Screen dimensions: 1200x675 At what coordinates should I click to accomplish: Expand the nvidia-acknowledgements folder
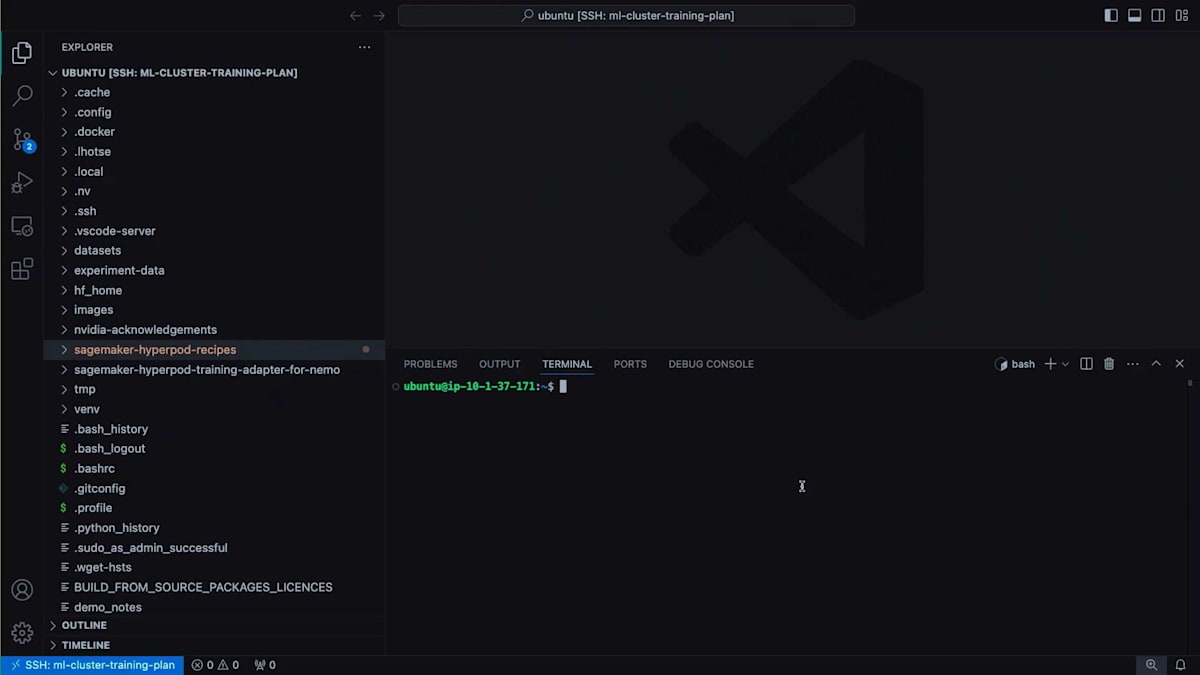click(x=214, y=330)
